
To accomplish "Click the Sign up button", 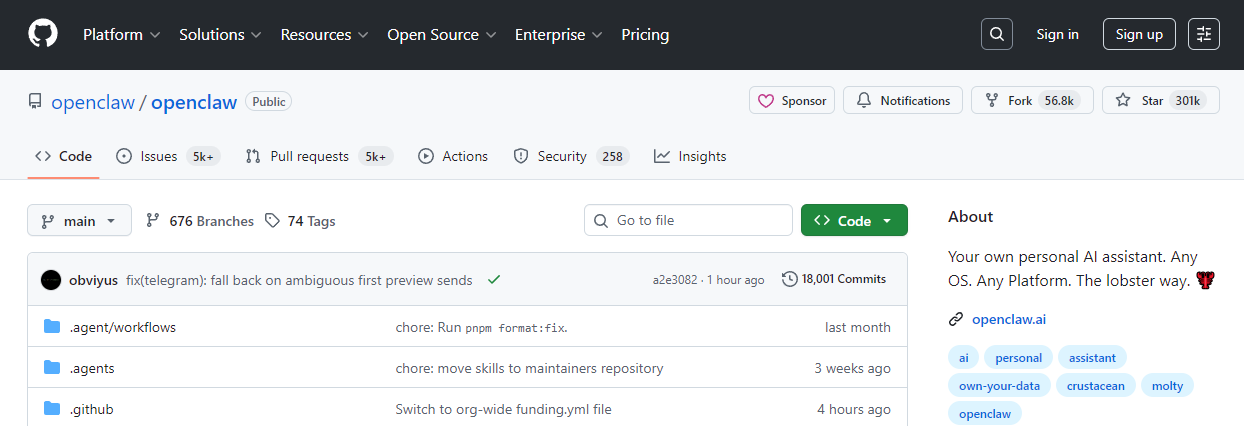I will tap(1139, 34).
